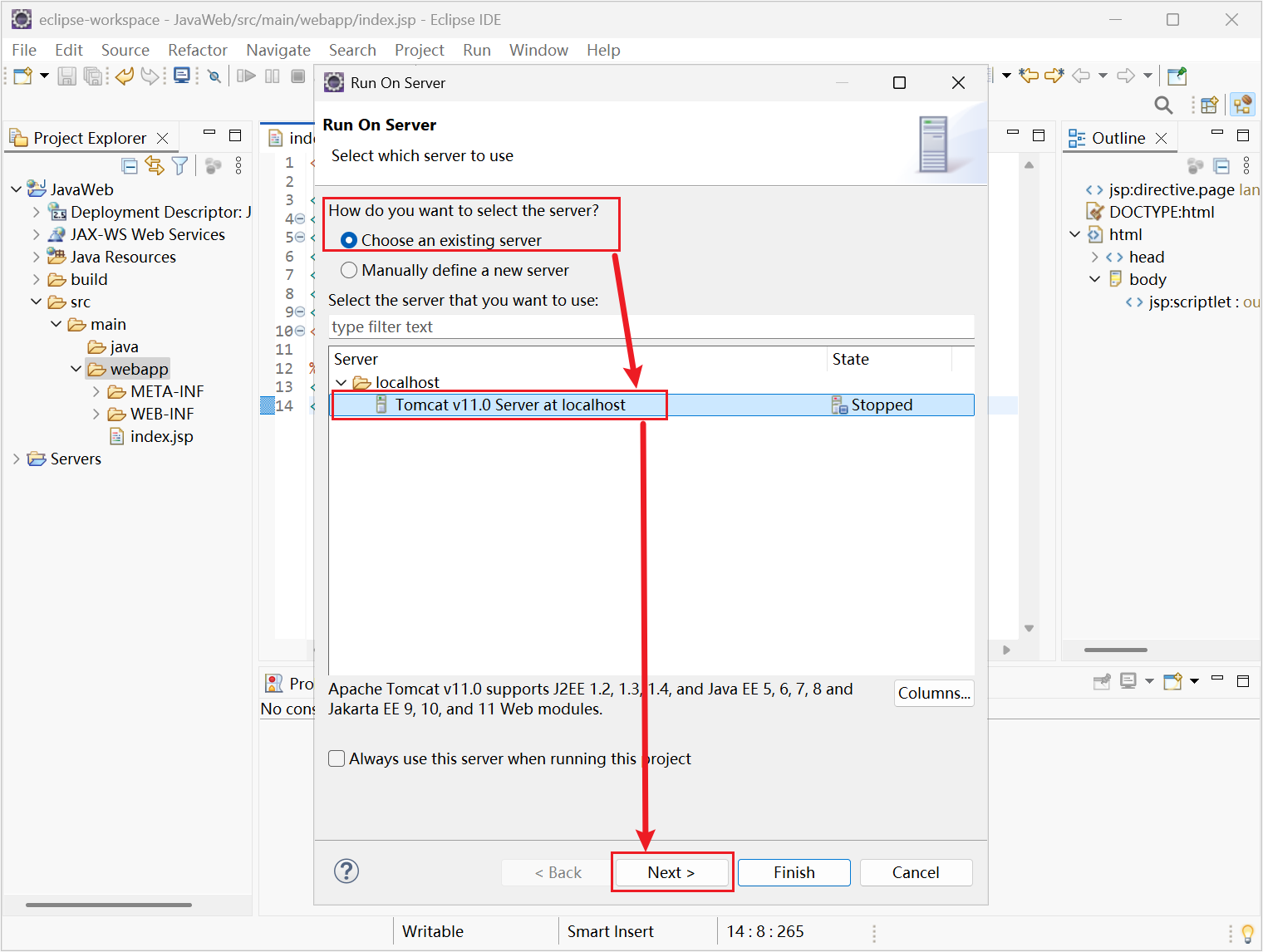1263x952 pixels.
Task: Click the dialog Help question mark icon
Action: point(346,871)
